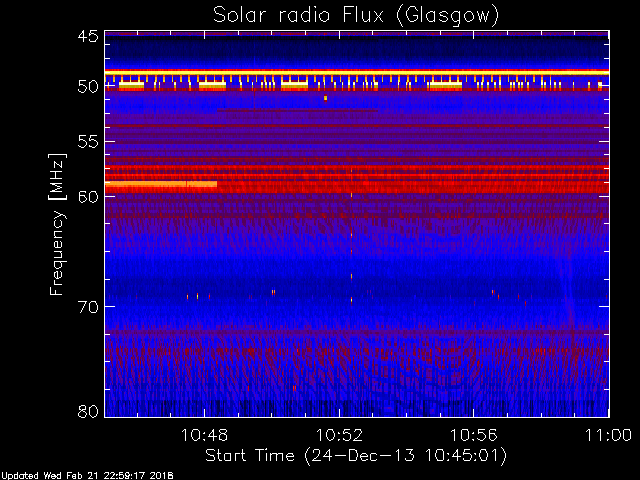
Task: Click the 70 frequency tick label
Action: [88, 307]
